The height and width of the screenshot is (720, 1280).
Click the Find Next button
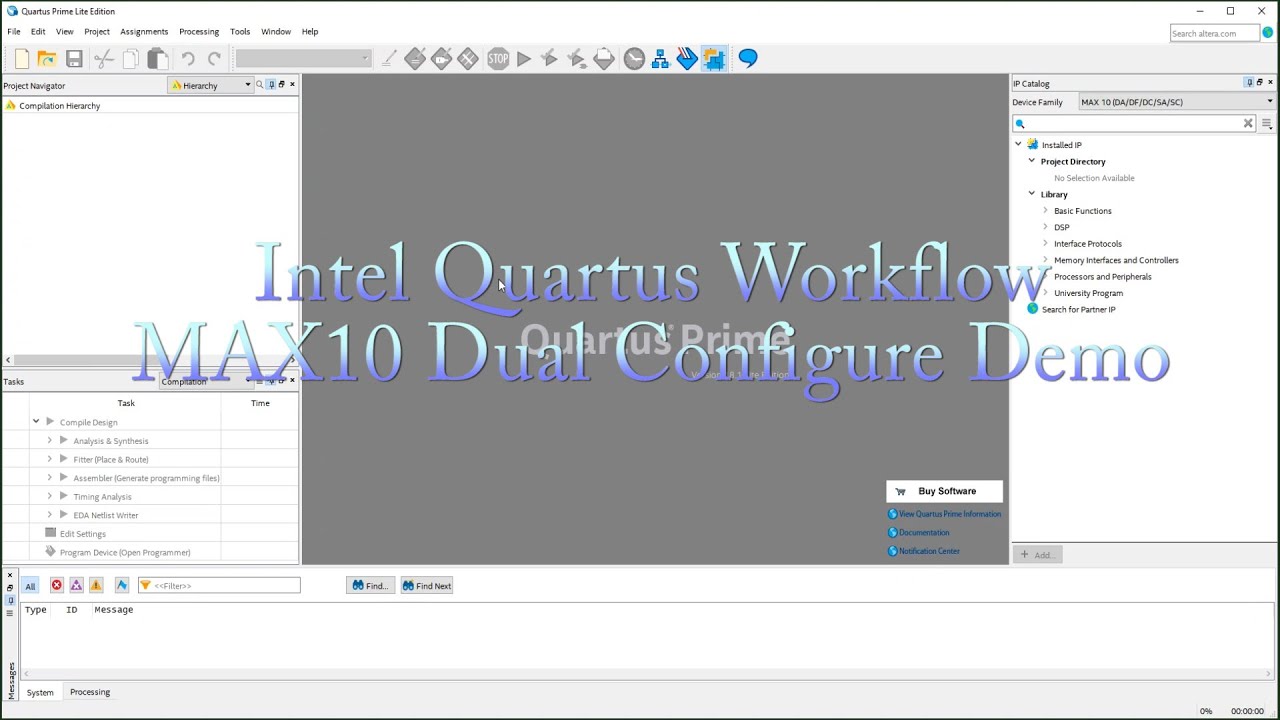(x=427, y=586)
